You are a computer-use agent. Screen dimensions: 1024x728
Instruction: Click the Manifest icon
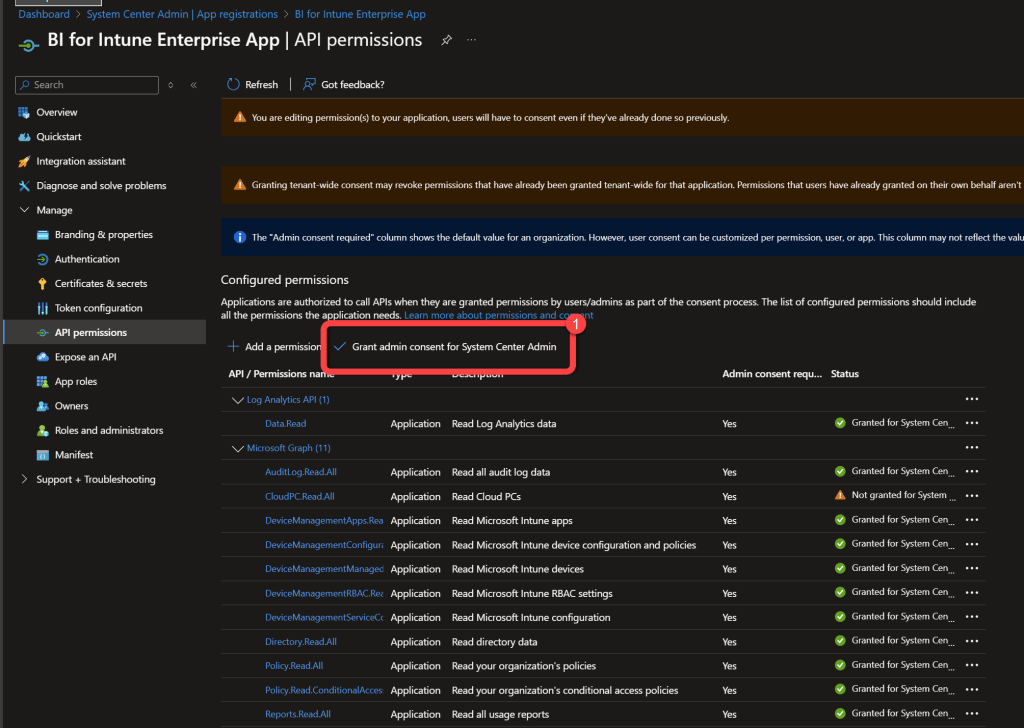[42, 455]
